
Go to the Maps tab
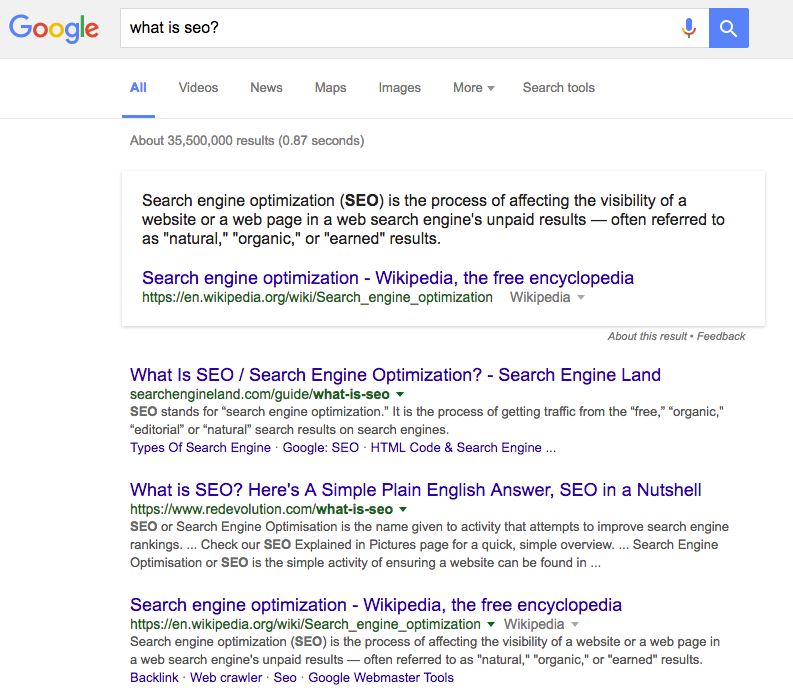pyautogui.click(x=330, y=88)
